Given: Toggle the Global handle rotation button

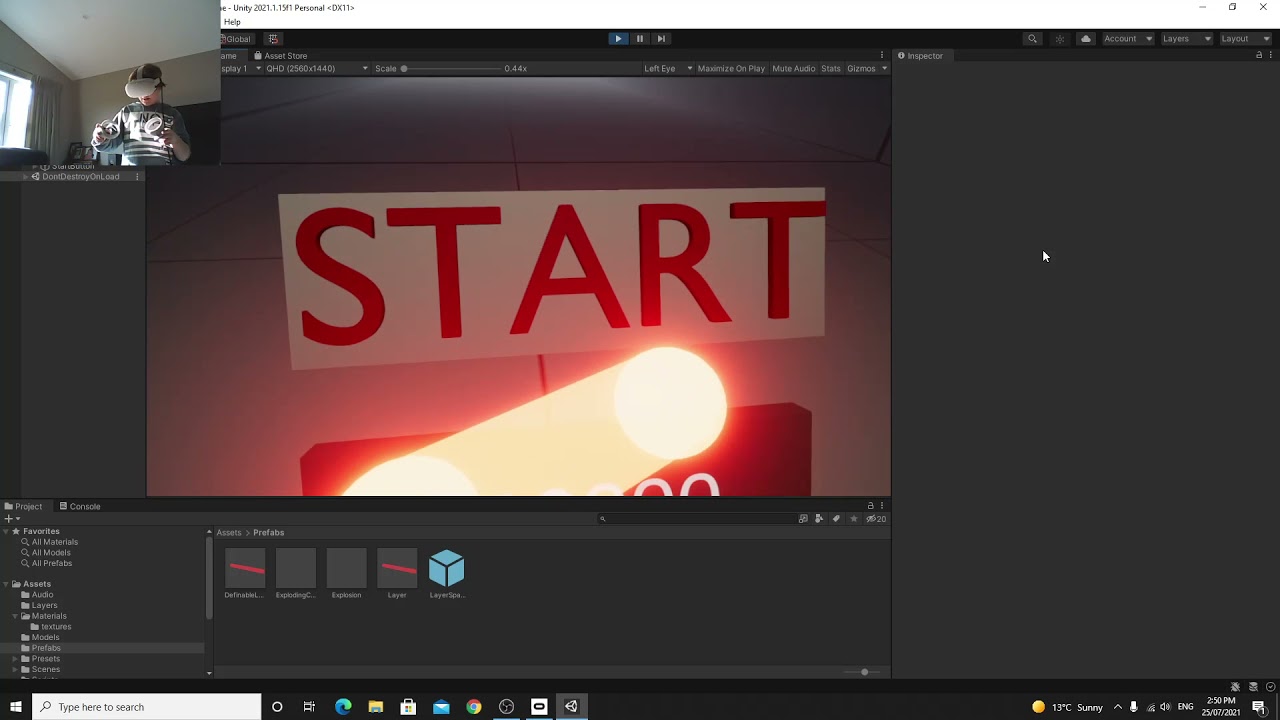Looking at the screenshot, I should coord(237,39).
